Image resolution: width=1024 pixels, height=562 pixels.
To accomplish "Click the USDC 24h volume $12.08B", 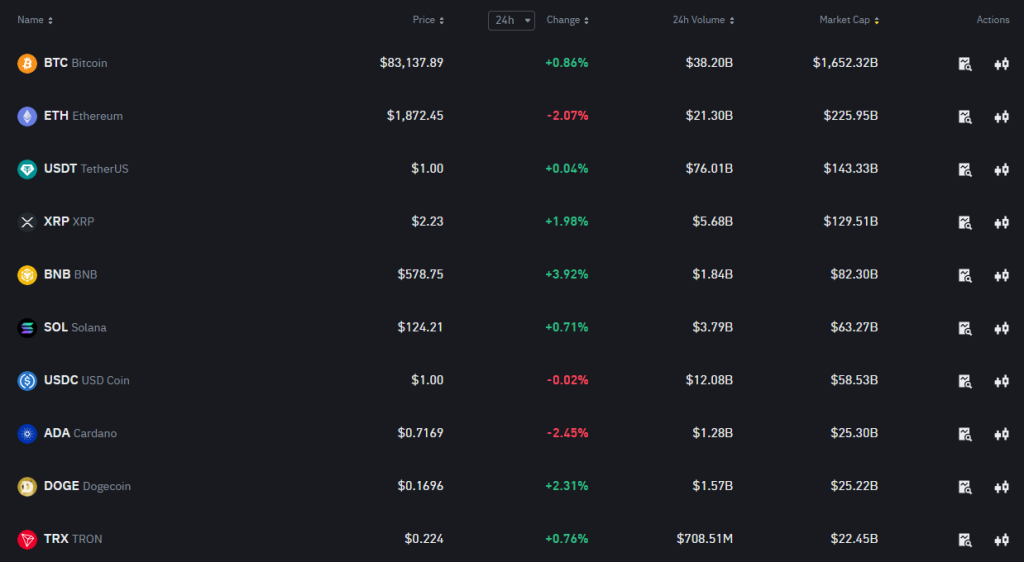I will click(709, 381).
